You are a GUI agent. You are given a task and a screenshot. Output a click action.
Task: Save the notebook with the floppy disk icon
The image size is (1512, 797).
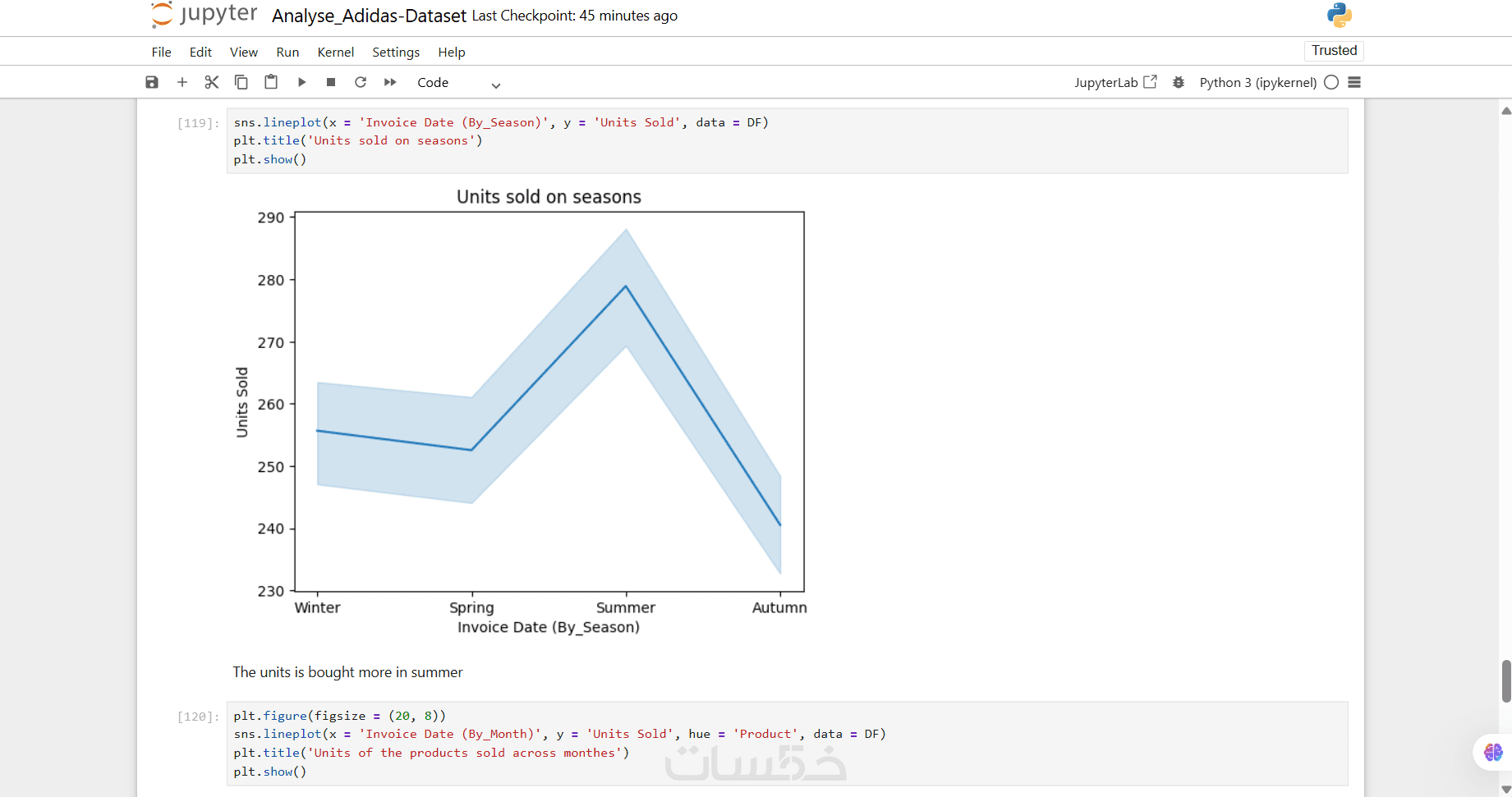(x=152, y=82)
